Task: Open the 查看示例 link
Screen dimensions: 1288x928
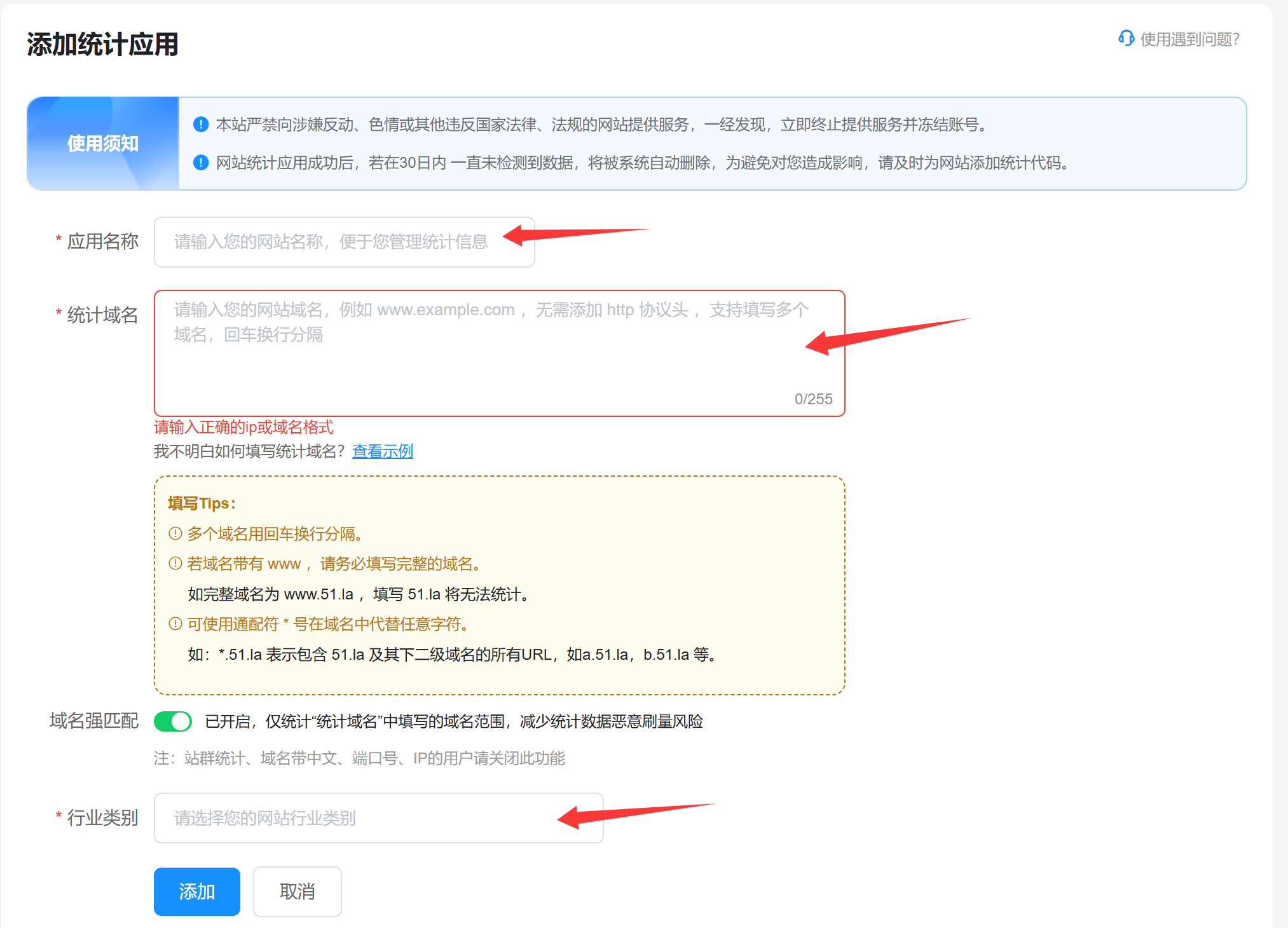Action: click(382, 451)
